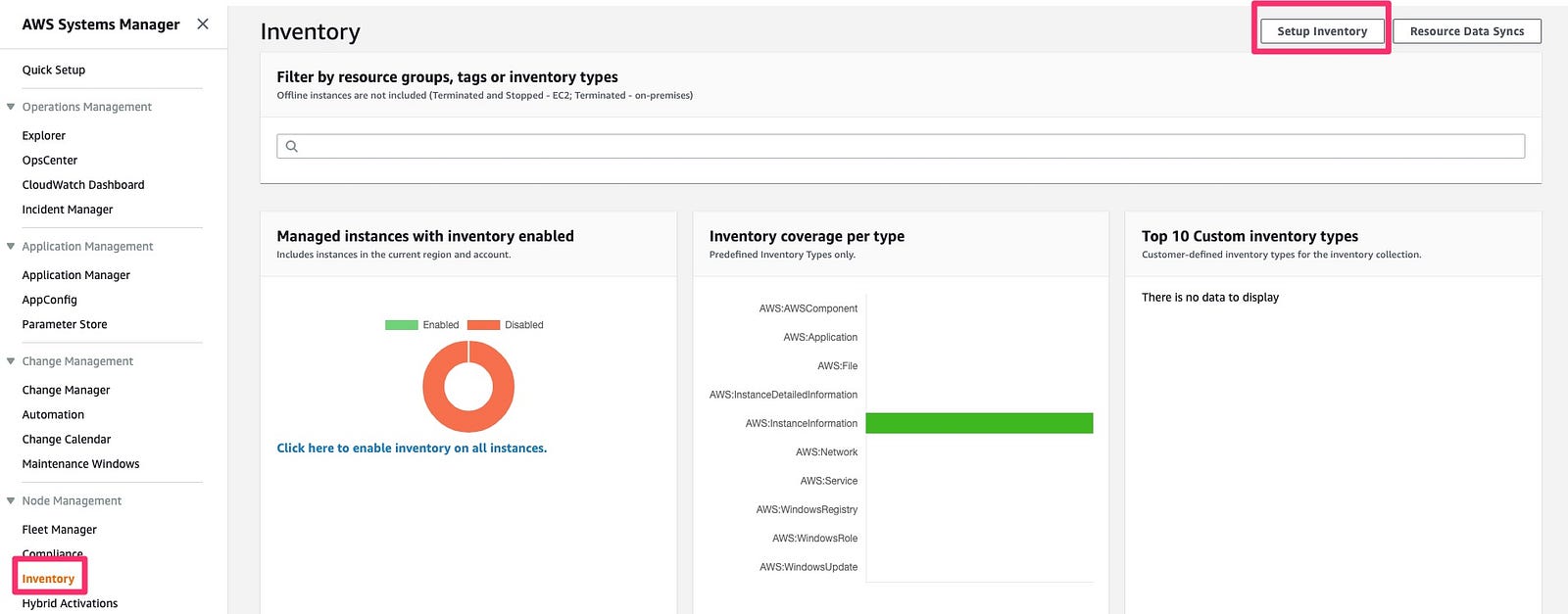Toggle the Enabled legend green swatch
This screenshot has width=1568, height=614.
click(402, 325)
